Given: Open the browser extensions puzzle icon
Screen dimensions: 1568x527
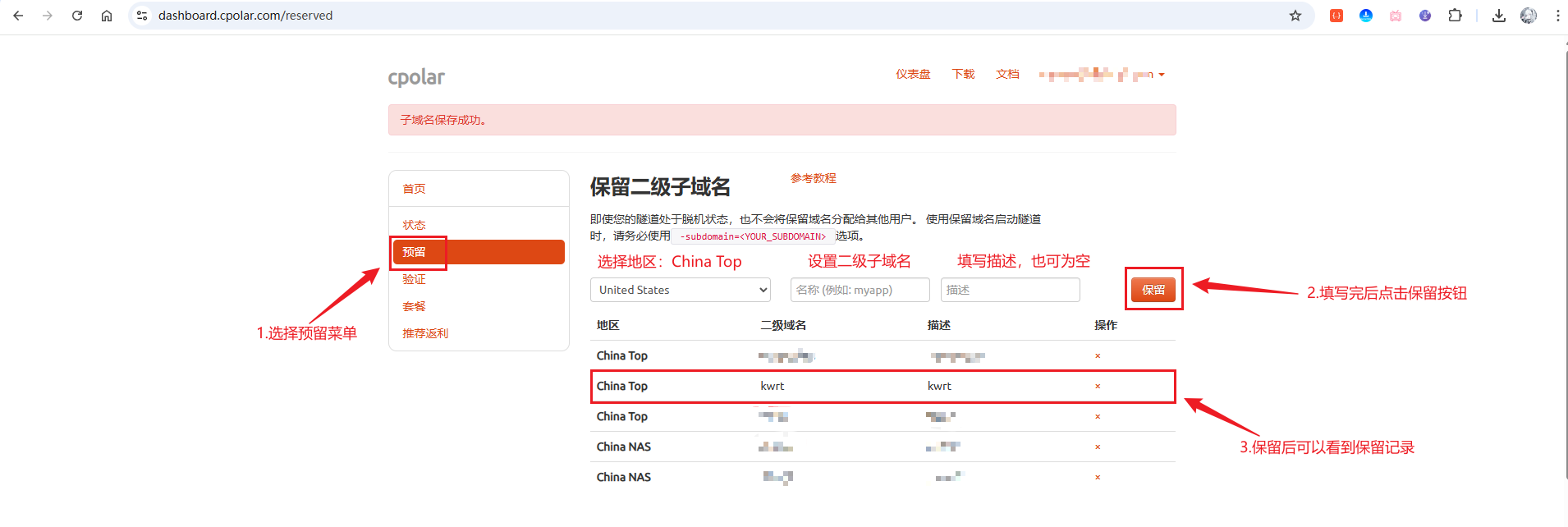Looking at the screenshot, I should [1455, 16].
